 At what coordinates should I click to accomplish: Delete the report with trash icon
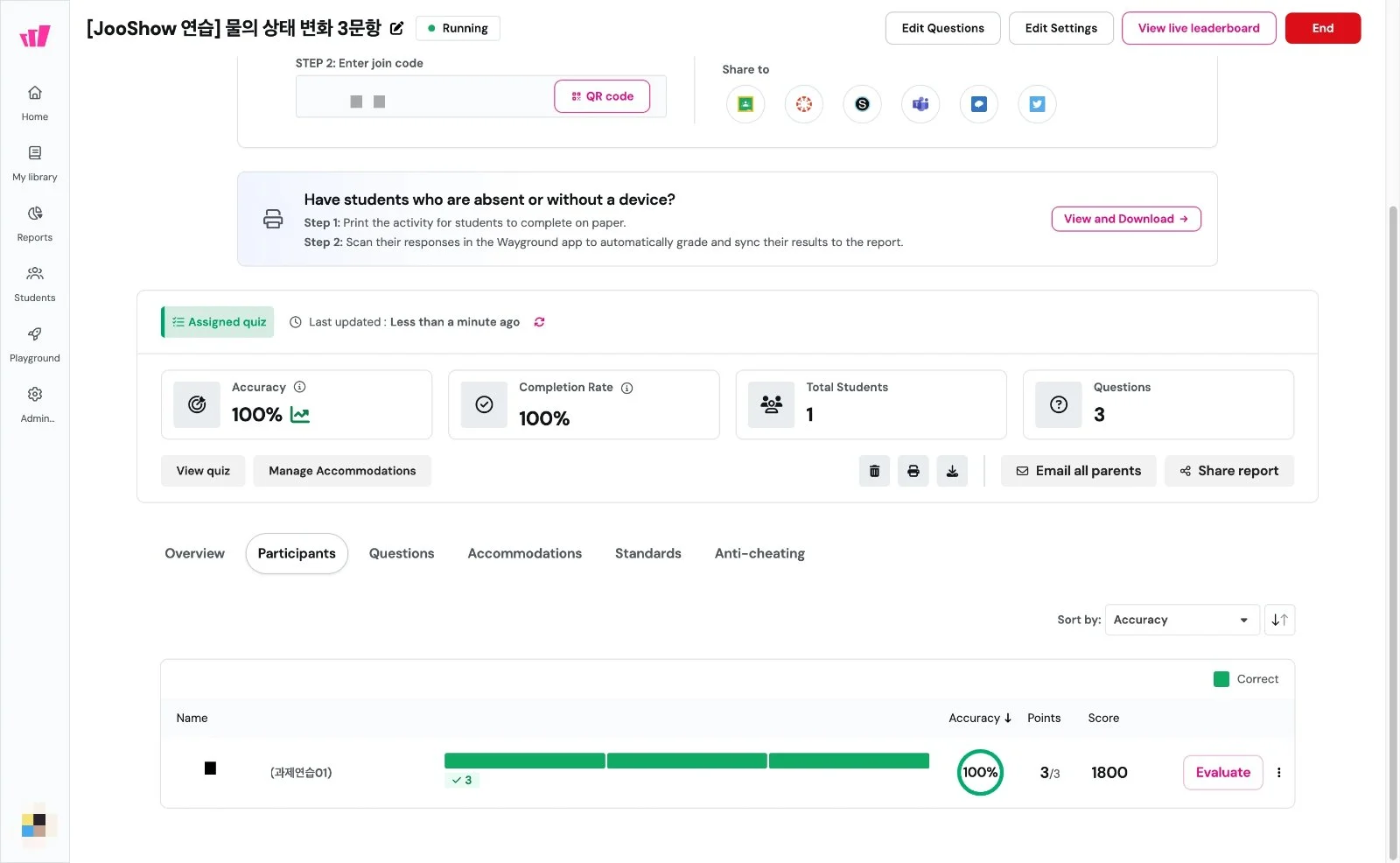tap(874, 471)
